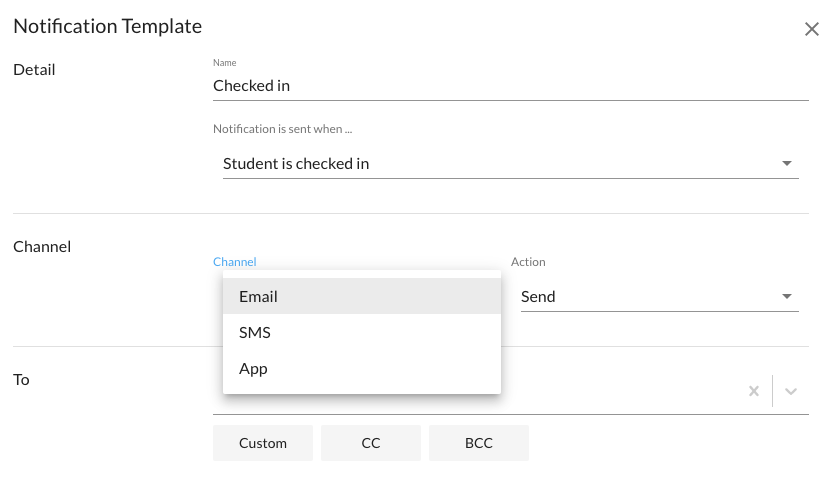The image size is (830, 486).
Task: Add a CC recipient
Action: click(x=371, y=443)
